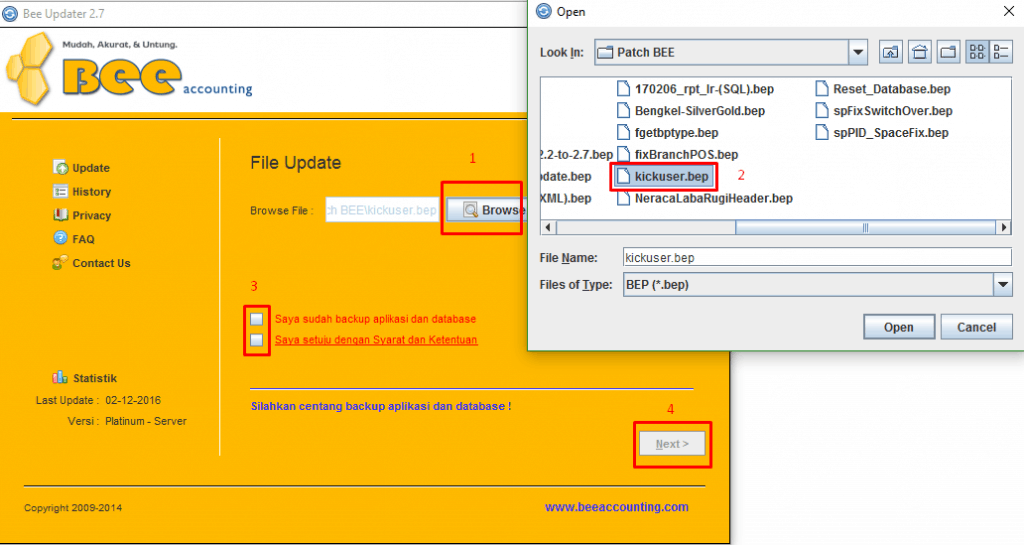Click the Browse File path field
Viewport: 1024px width, 545px height.
pyautogui.click(x=382, y=210)
